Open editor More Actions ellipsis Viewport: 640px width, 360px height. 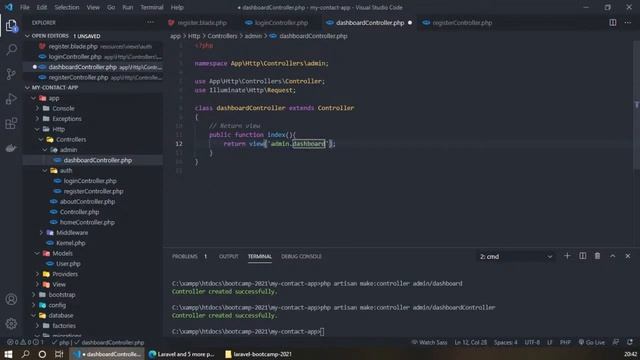628,23
